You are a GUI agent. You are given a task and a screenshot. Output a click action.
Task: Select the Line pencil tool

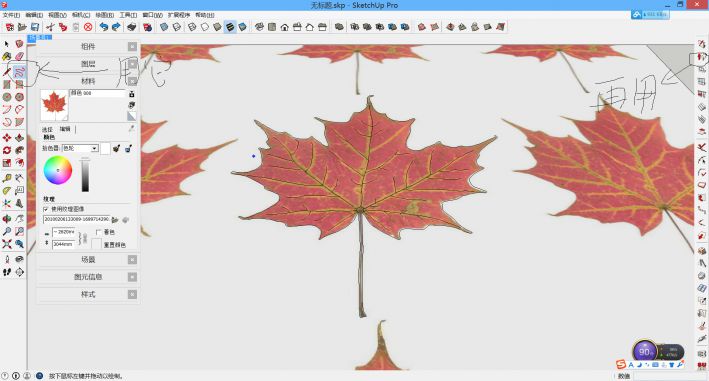tap(6, 71)
